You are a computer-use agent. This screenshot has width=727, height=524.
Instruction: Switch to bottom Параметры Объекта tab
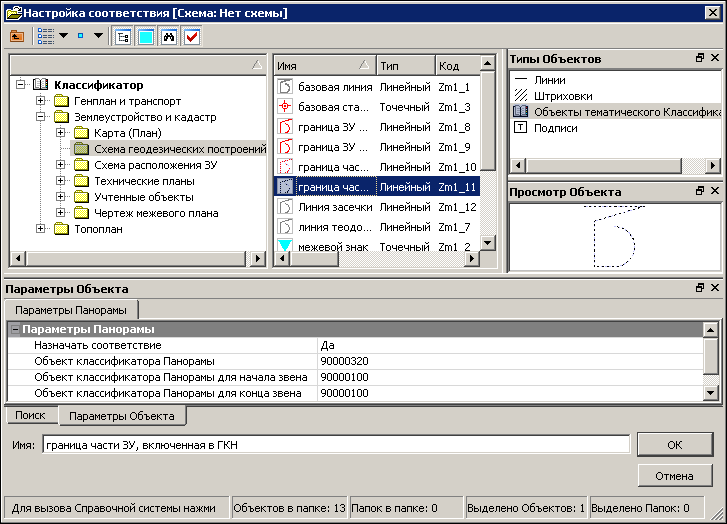(x=122, y=416)
